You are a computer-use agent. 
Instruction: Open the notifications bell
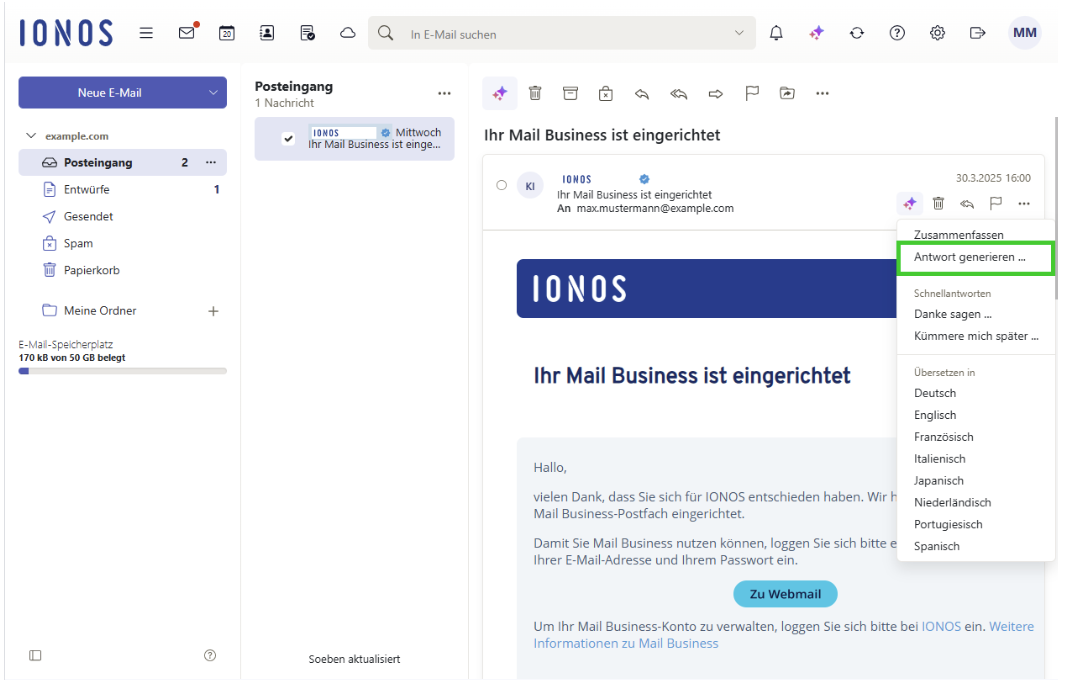pos(776,33)
